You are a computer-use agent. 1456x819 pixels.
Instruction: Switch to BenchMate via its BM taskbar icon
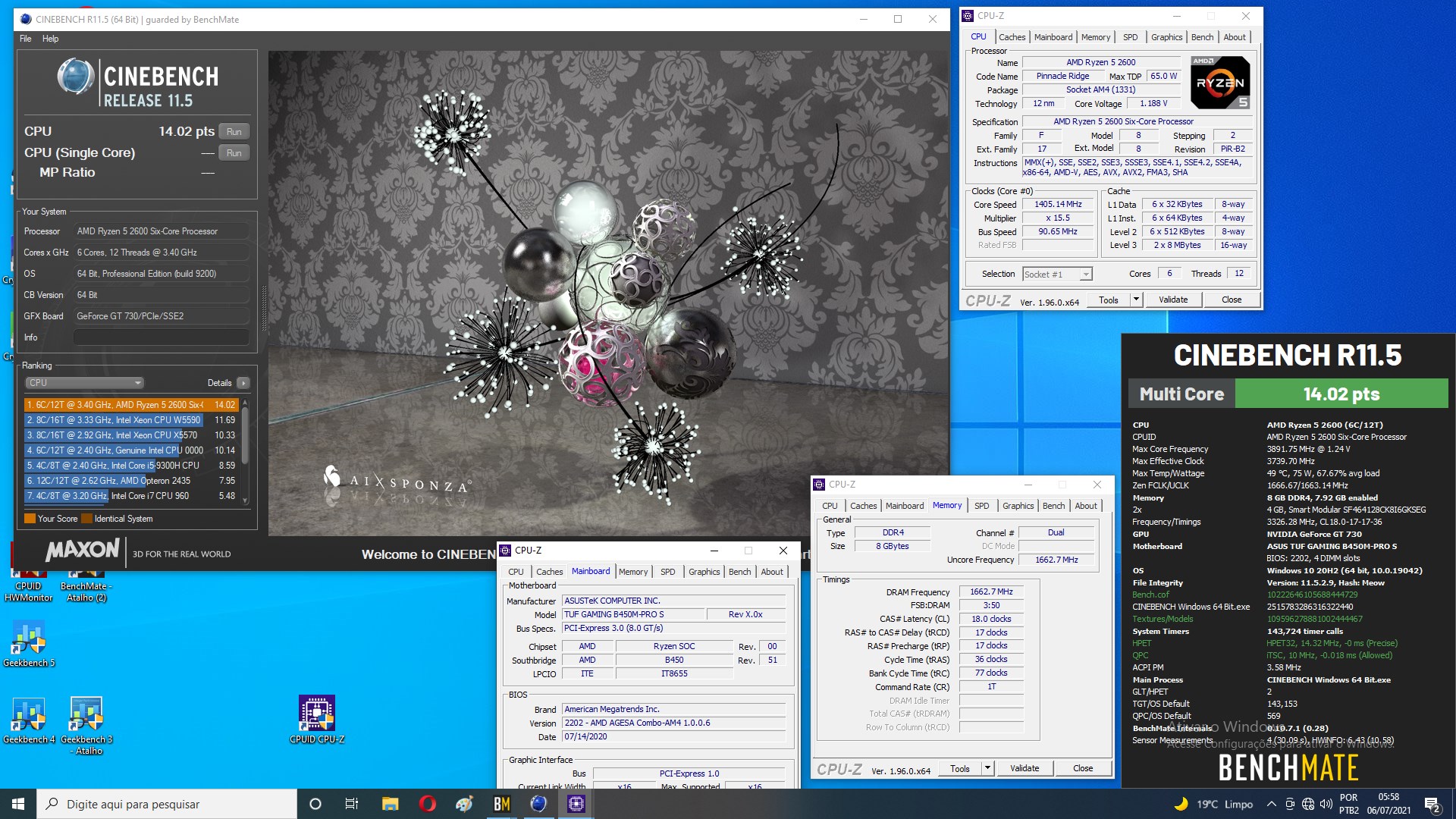[x=501, y=804]
